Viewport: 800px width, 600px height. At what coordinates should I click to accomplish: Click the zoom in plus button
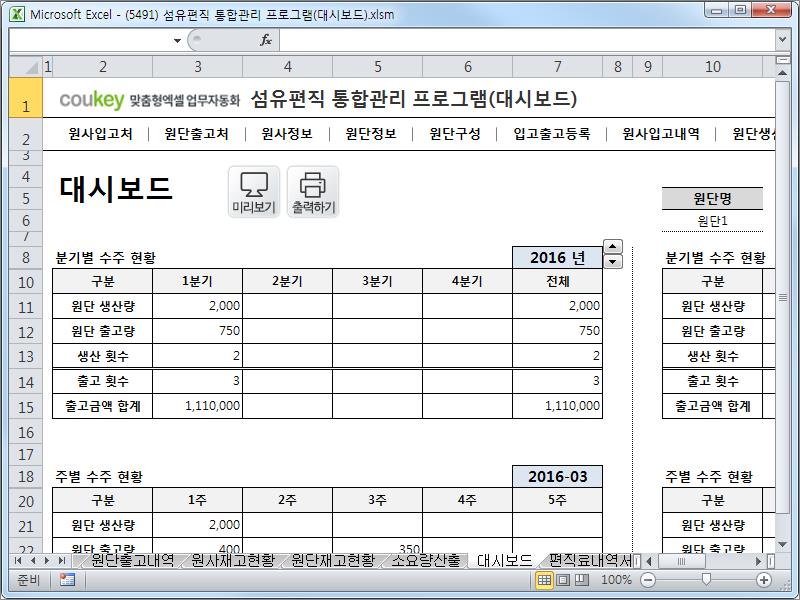[x=764, y=580]
